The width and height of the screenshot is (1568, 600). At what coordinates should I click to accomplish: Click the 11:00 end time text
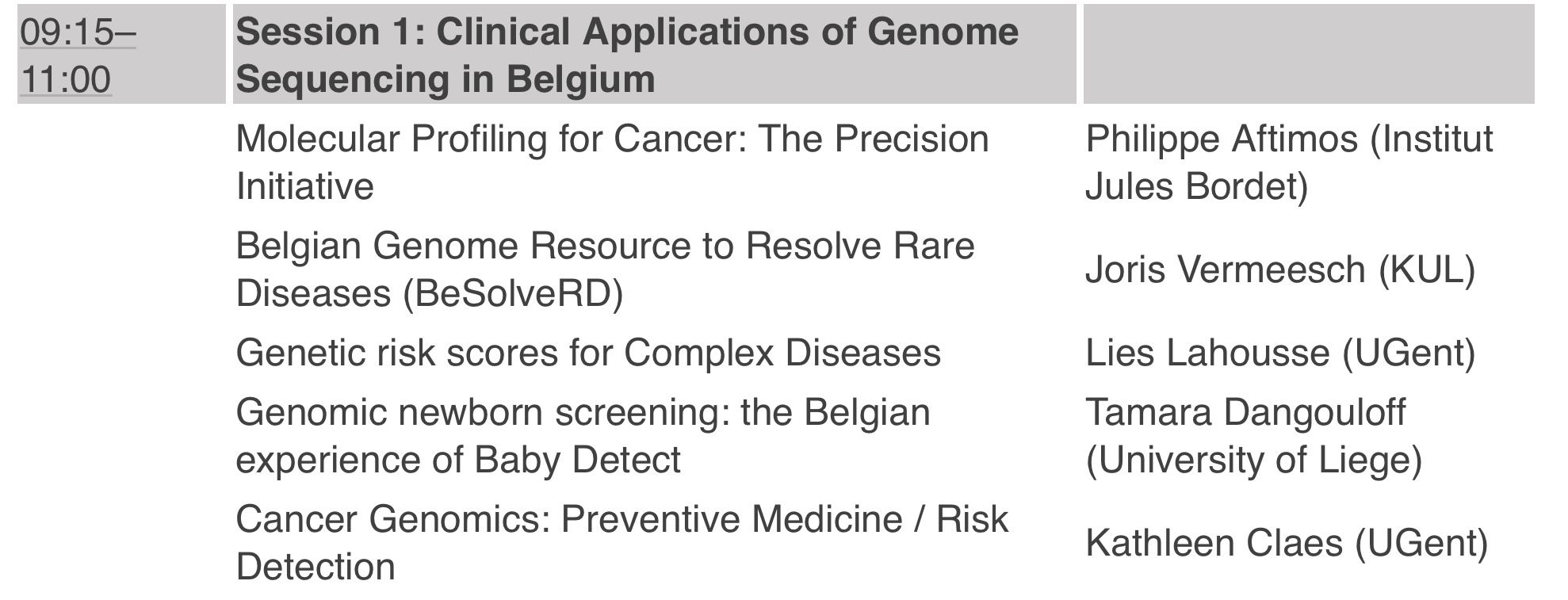tap(66, 80)
